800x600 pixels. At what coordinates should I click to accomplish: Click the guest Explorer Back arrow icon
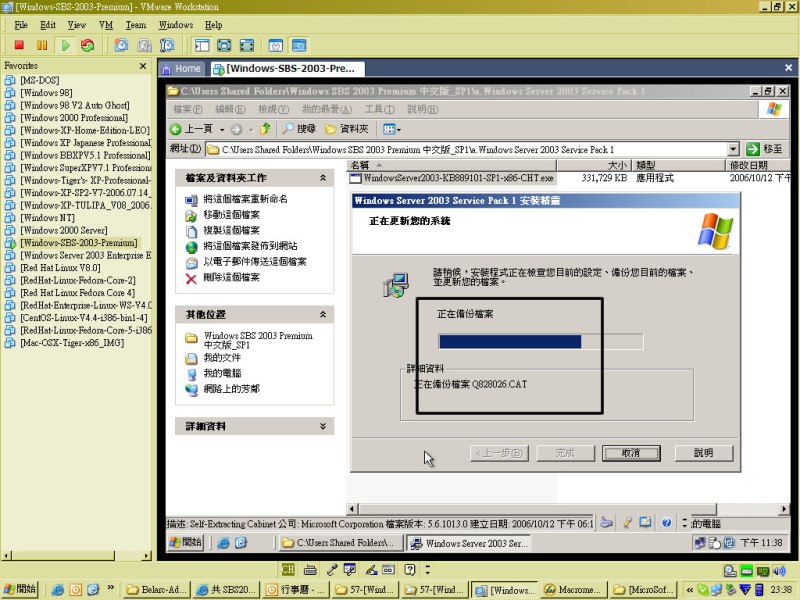(176, 129)
